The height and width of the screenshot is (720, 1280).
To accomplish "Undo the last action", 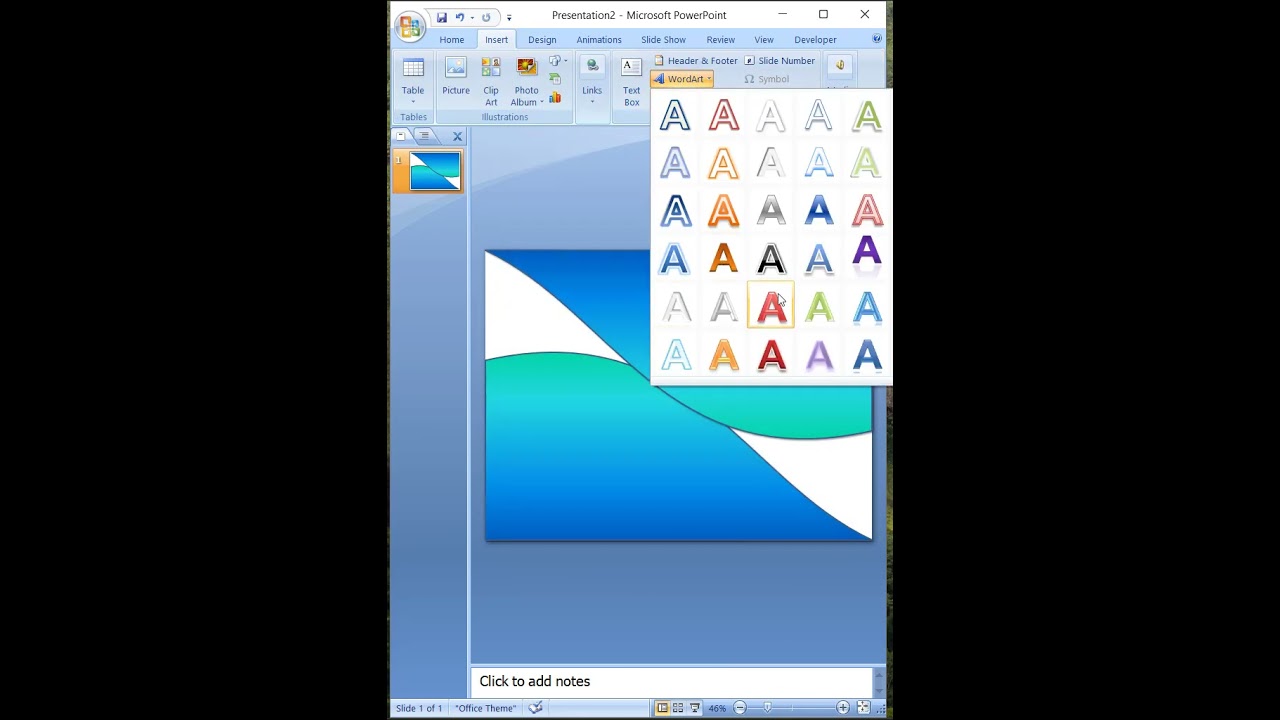I will [459, 17].
